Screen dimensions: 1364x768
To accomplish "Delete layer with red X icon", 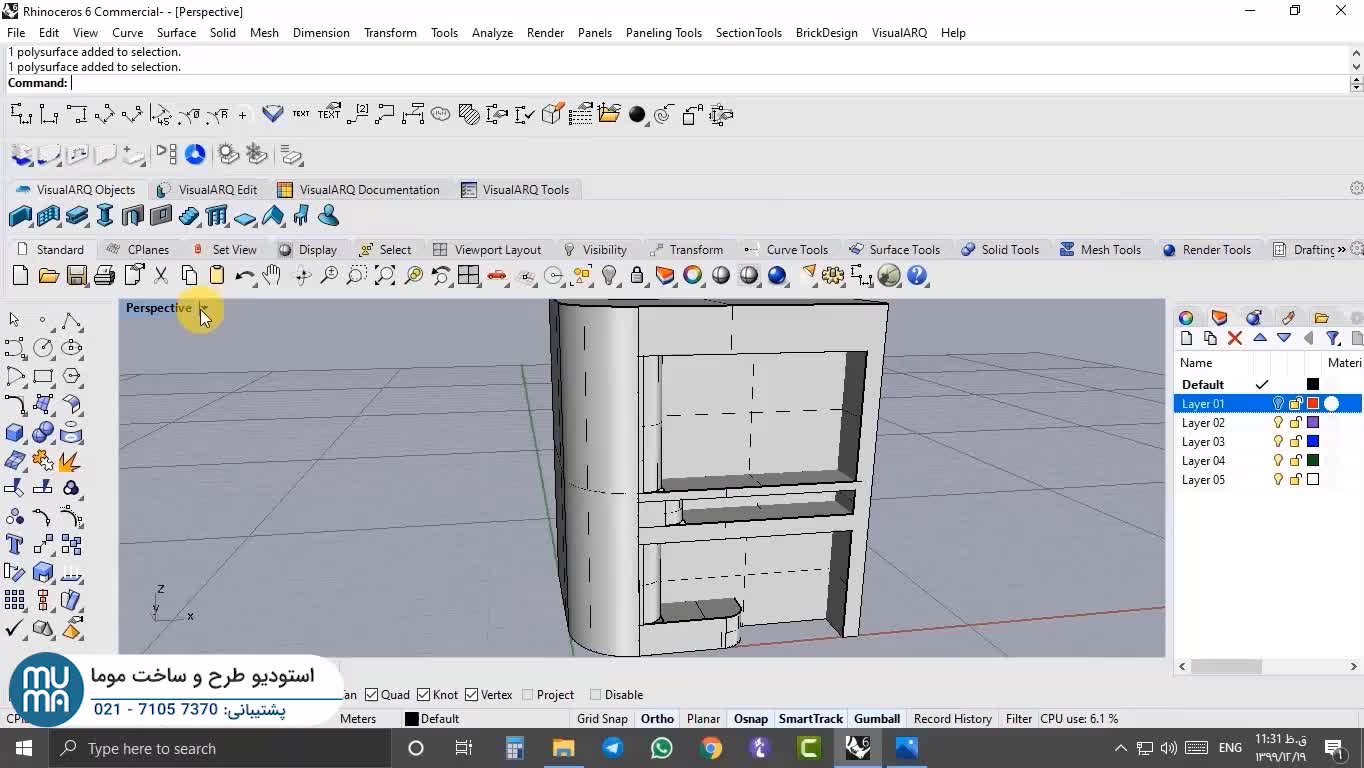I will pos(1235,339).
